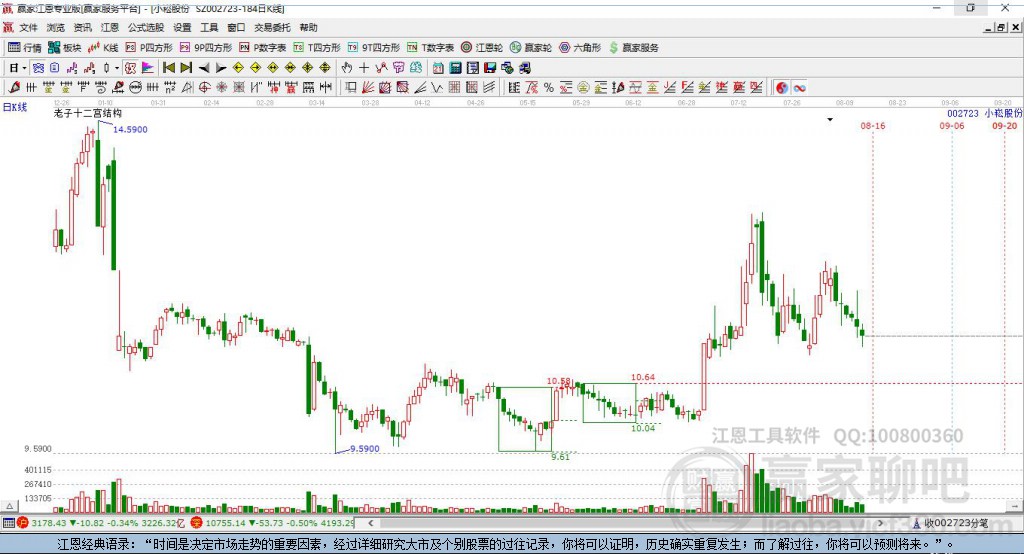Viewport: 1024px width, 554px height.
Task: Open the 公式选股 menu
Action: point(146,27)
